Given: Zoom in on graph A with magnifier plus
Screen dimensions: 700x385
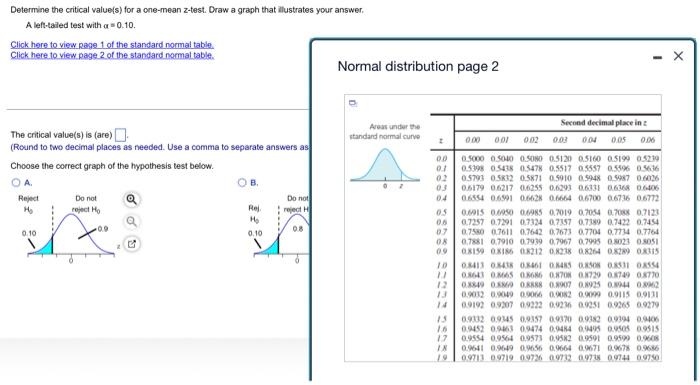Looking at the screenshot, I should pyautogui.click(x=131, y=199).
